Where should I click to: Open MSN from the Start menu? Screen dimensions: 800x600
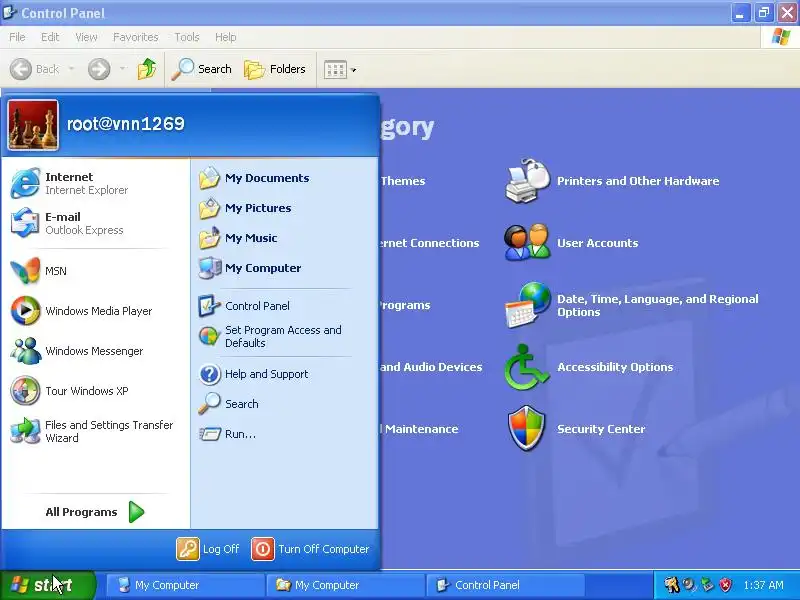(95, 271)
